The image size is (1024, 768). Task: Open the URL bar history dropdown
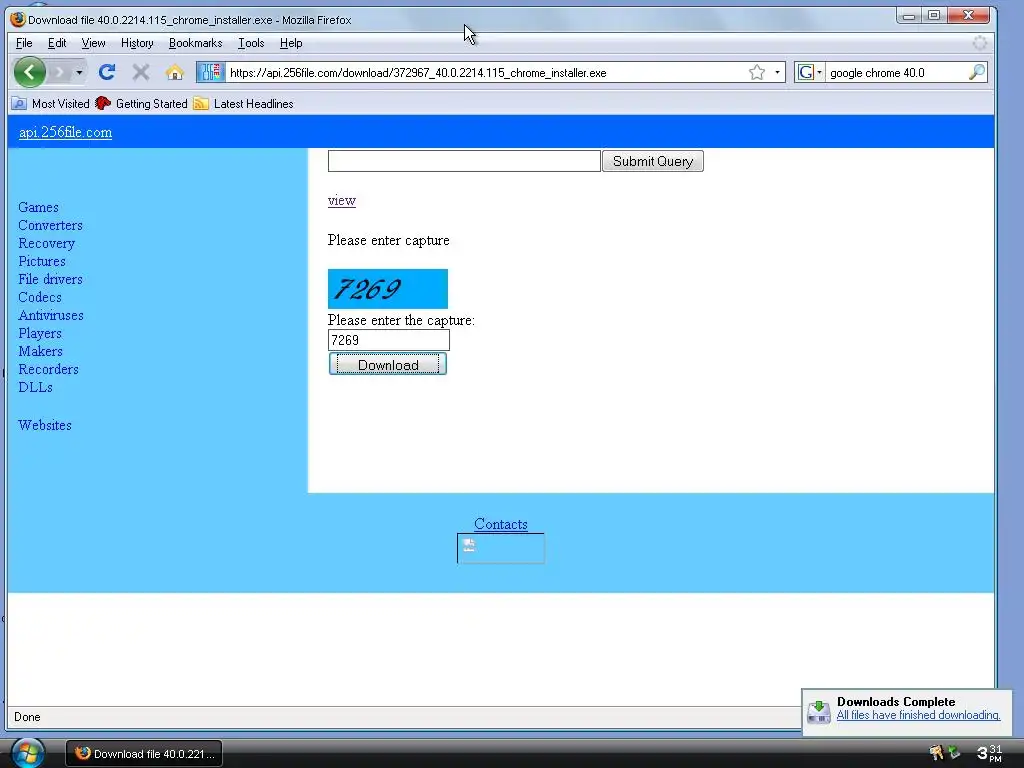pyautogui.click(x=777, y=72)
